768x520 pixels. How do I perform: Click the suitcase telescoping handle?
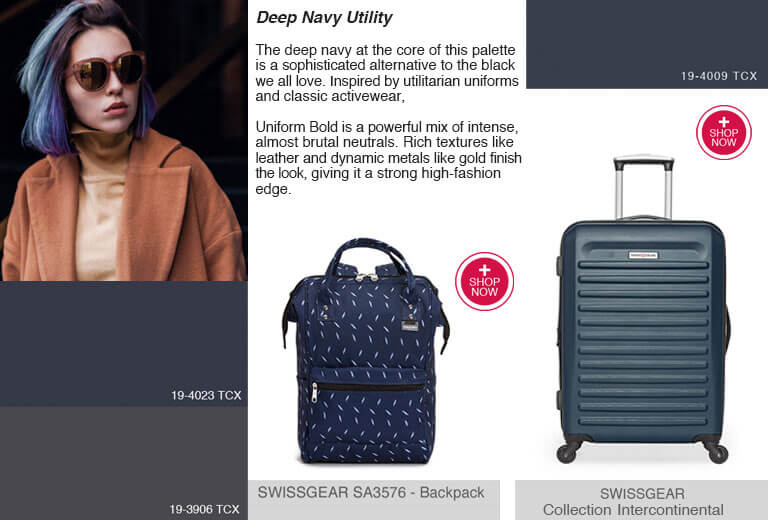coord(644,187)
